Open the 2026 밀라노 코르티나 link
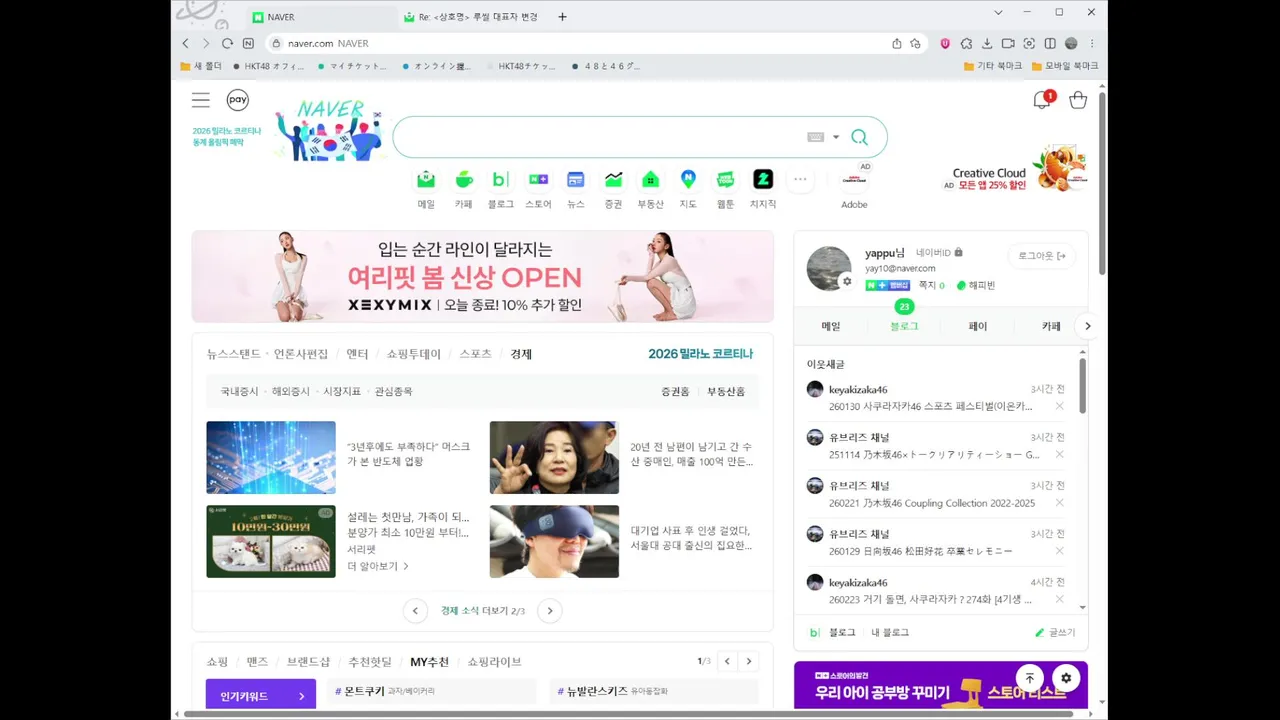Screen dimensions: 1280x720 click(x=700, y=354)
